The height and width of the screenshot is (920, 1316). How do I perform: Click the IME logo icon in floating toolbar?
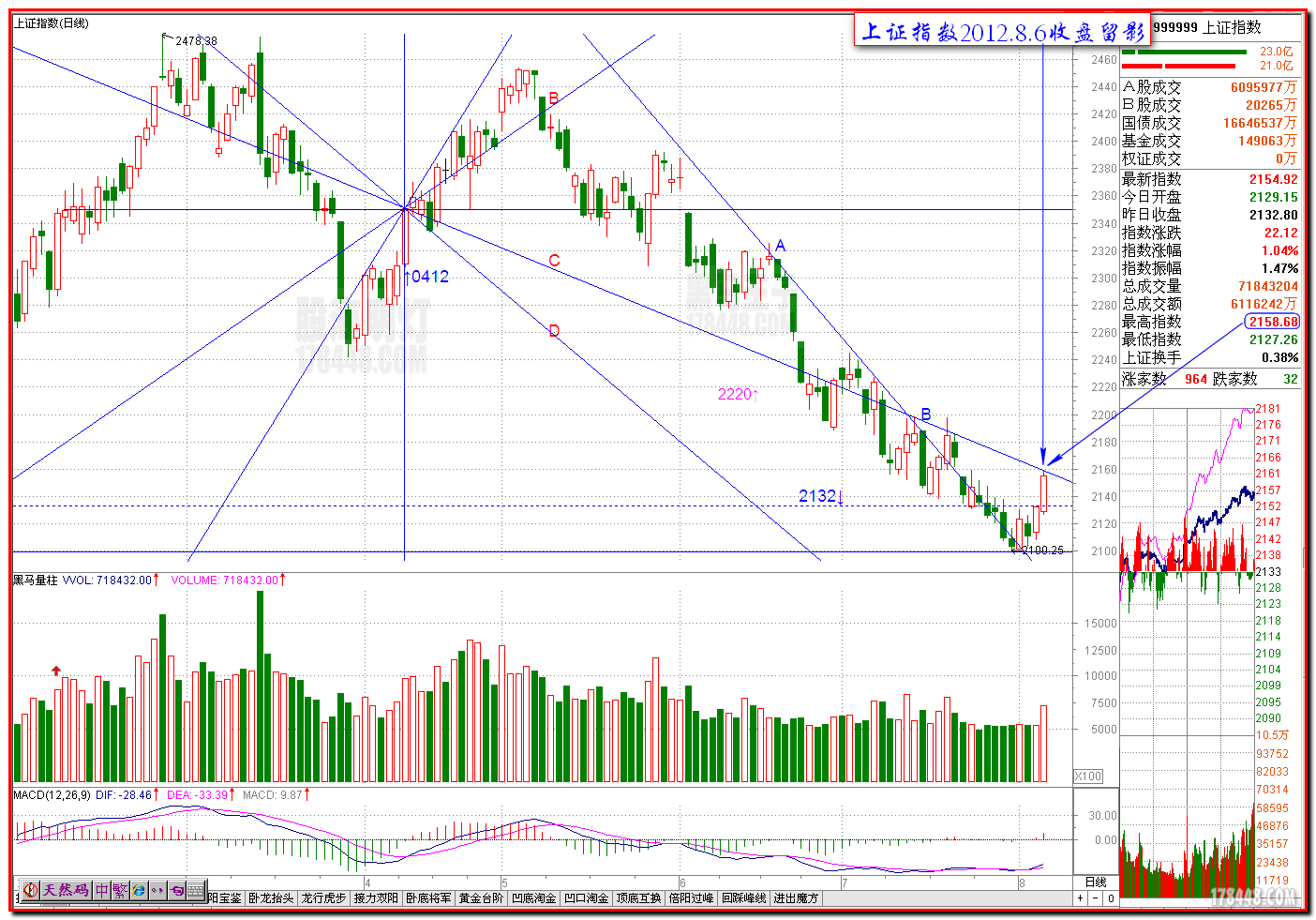[31, 890]
